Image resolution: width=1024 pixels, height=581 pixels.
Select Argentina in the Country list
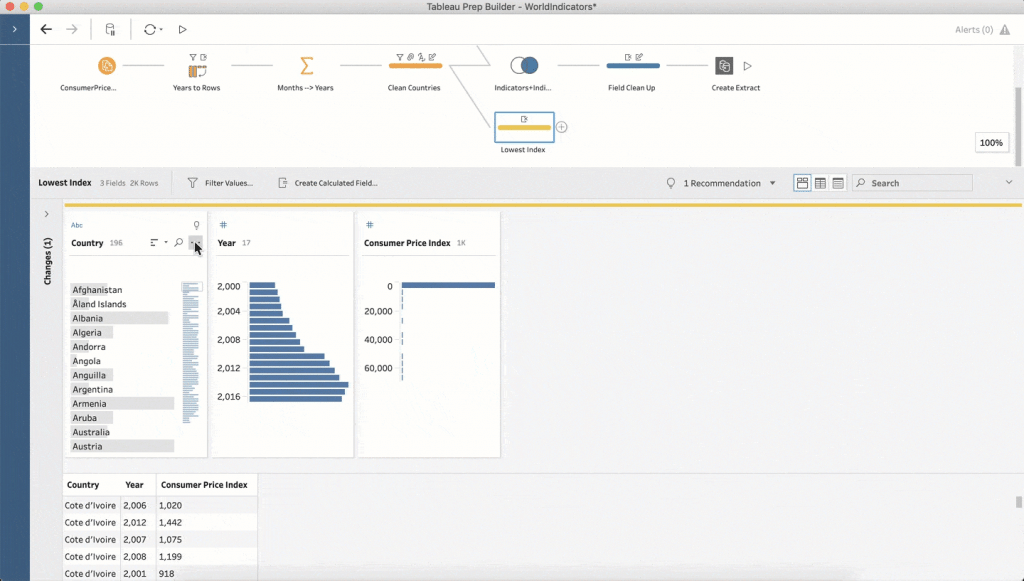[92, 390]
